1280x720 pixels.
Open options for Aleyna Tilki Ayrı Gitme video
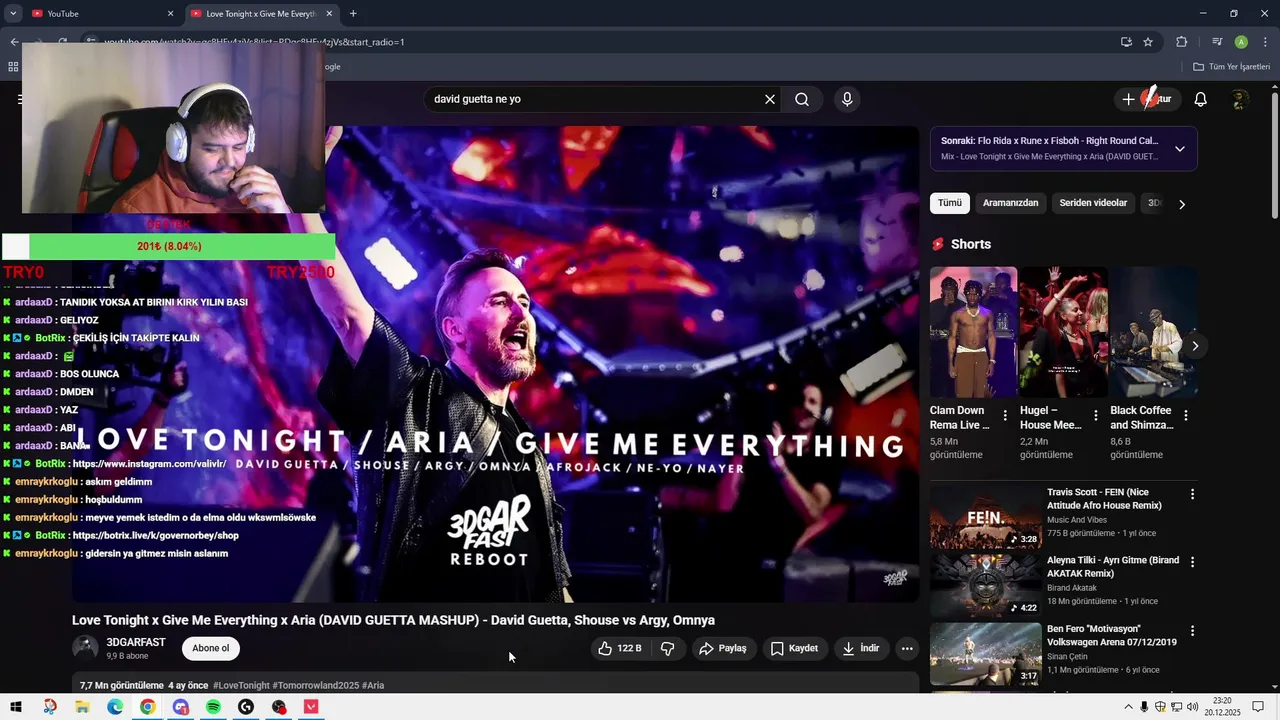(1192, 562)
